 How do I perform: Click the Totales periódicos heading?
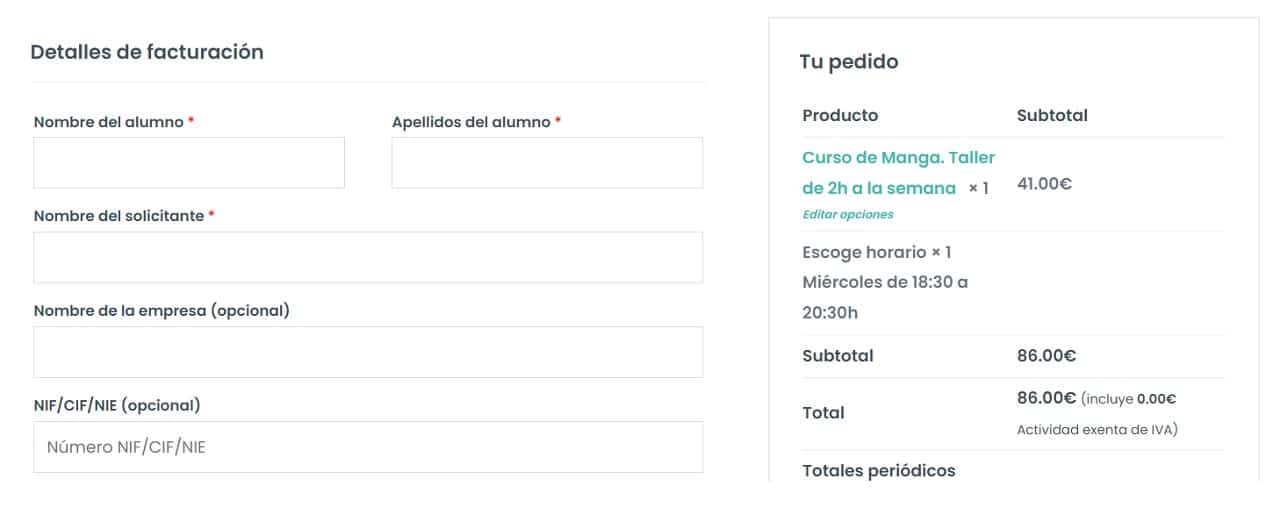879,471
